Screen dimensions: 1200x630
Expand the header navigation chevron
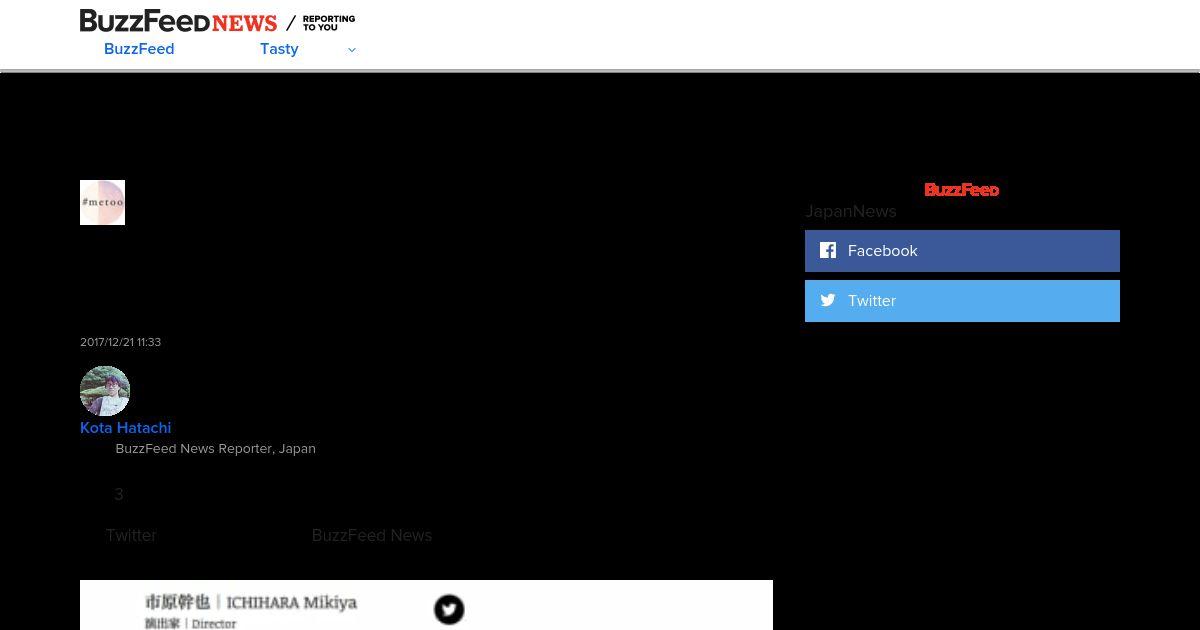tap(351, 49)
